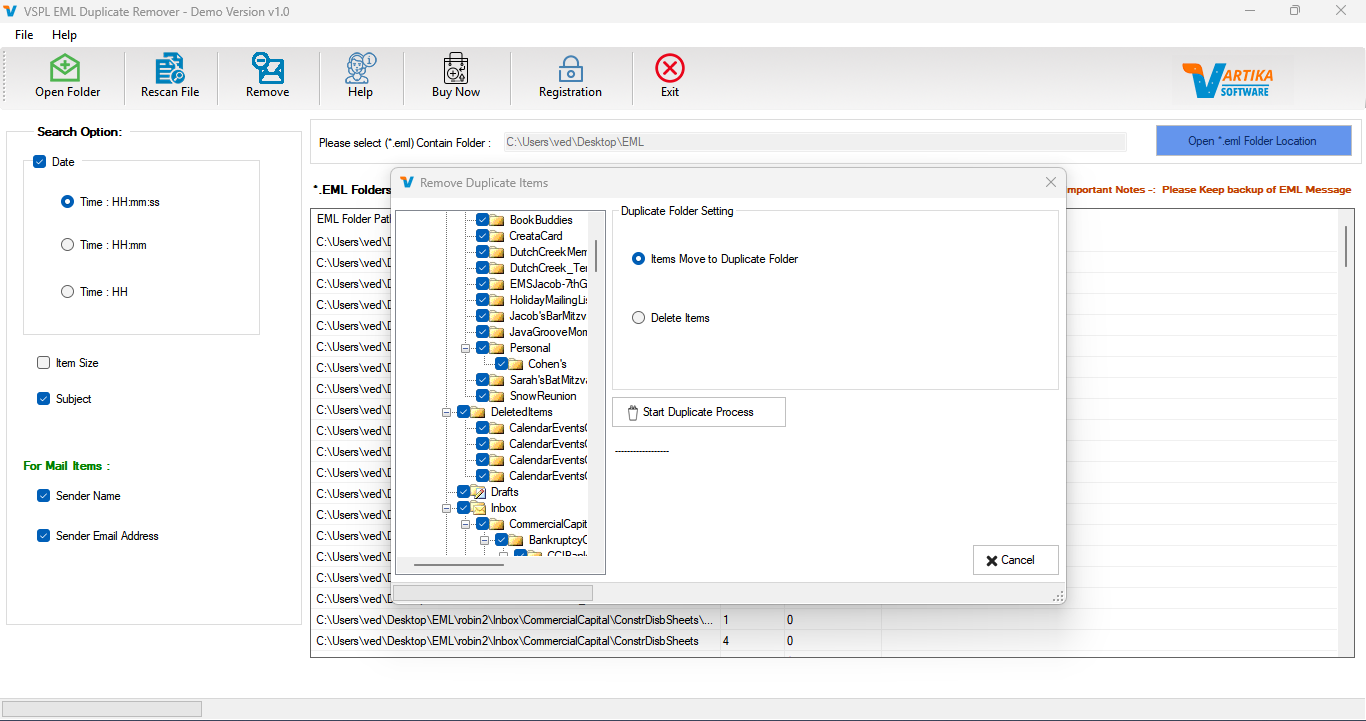Click the EML folder path field
Viewport: 1366px width, 721px height.
[x=814, y=142]
